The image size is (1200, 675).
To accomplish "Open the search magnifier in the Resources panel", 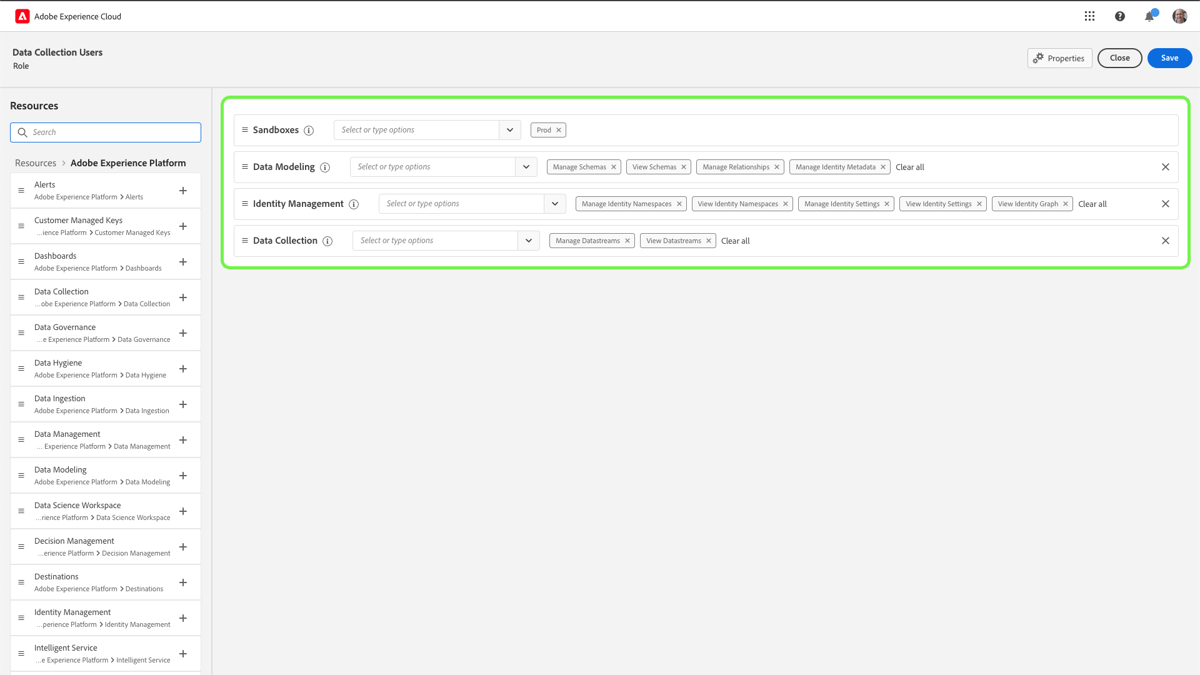I will click(x=22, y=131).
